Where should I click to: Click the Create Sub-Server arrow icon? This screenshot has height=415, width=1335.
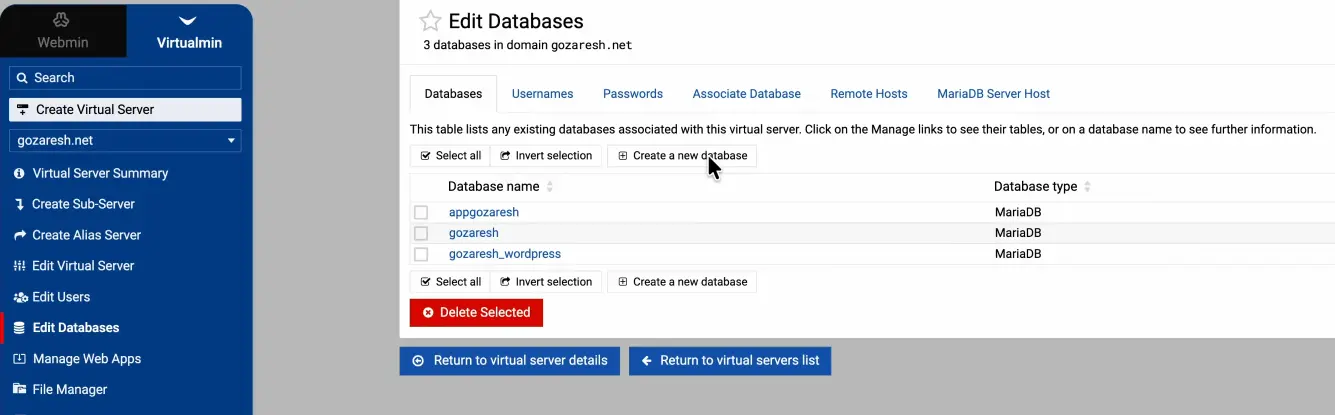[19, 204]
